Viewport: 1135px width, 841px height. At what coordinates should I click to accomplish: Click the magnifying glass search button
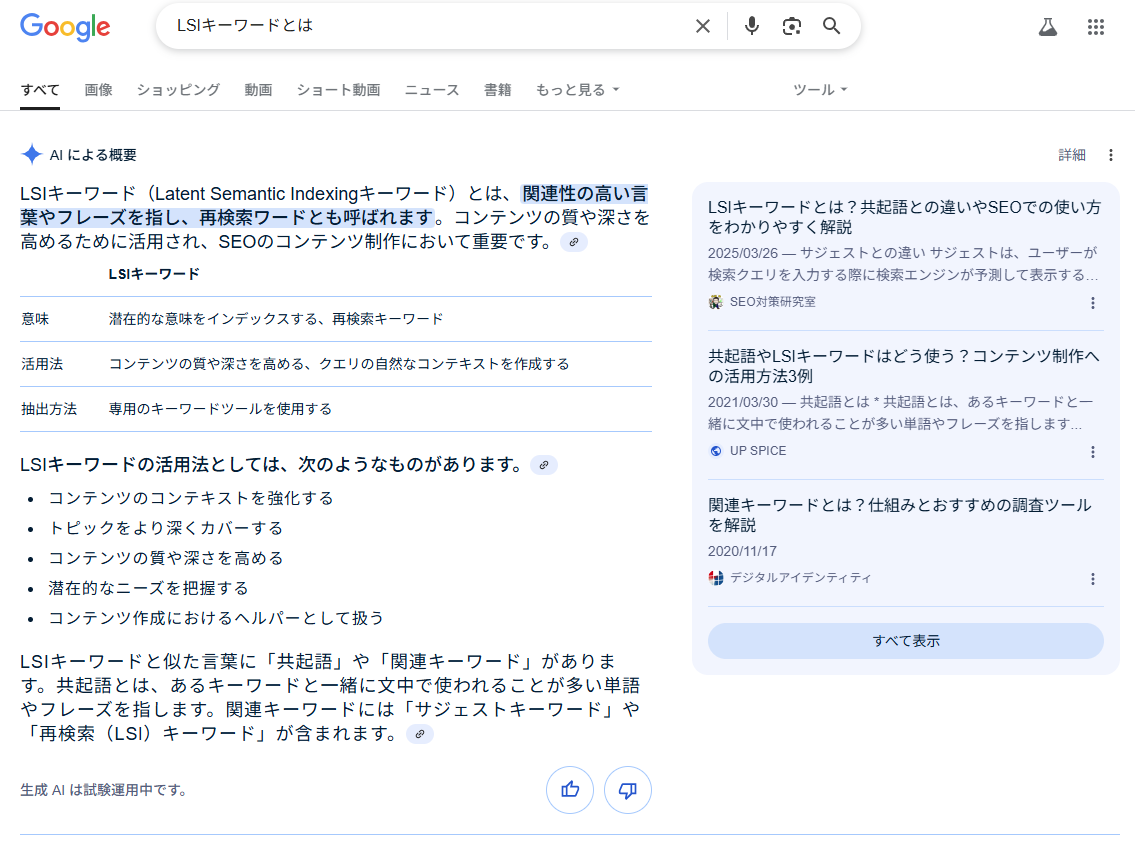[x=832, y=26]
